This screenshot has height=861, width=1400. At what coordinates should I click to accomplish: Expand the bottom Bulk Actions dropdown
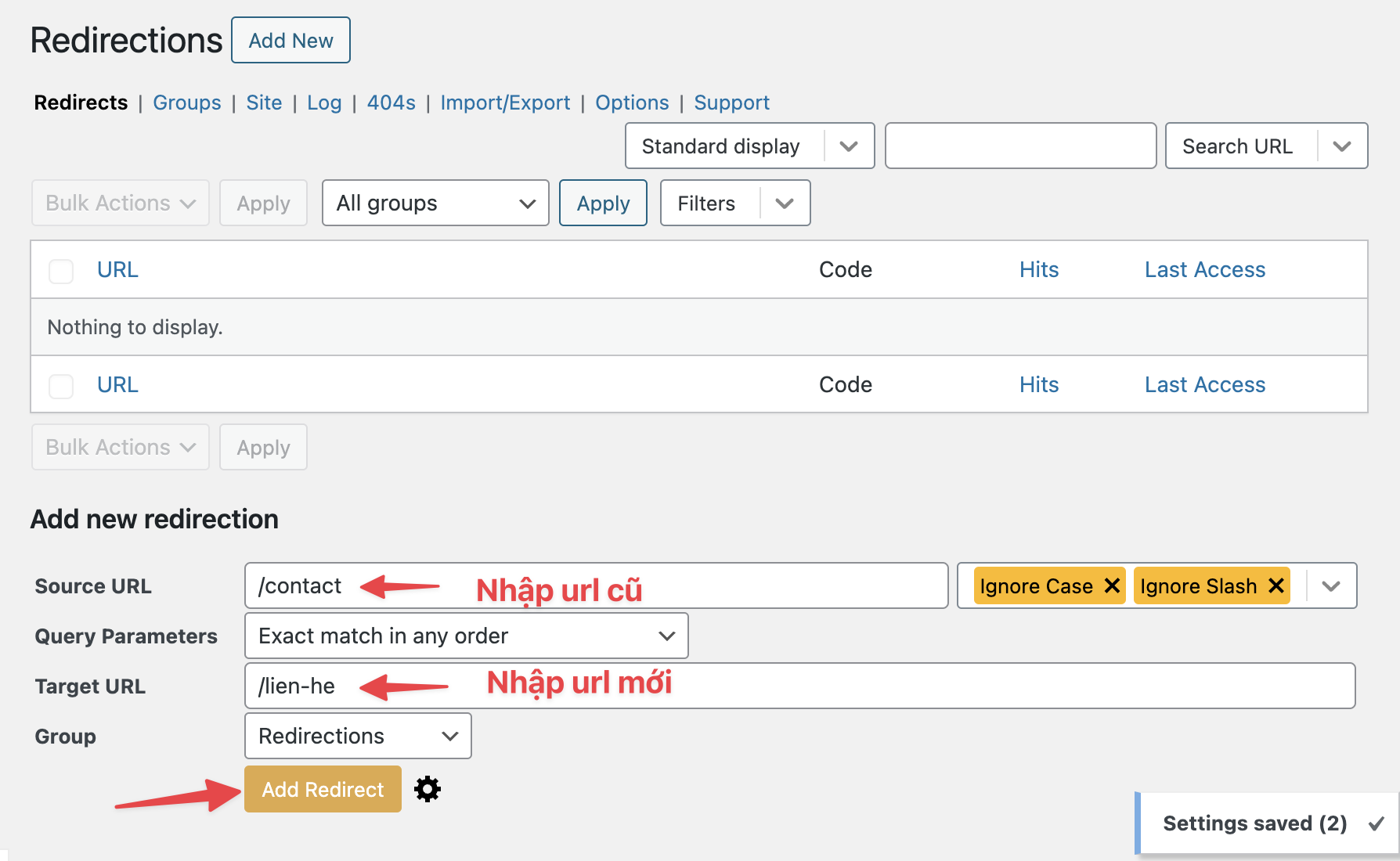(x=121, y=447)
